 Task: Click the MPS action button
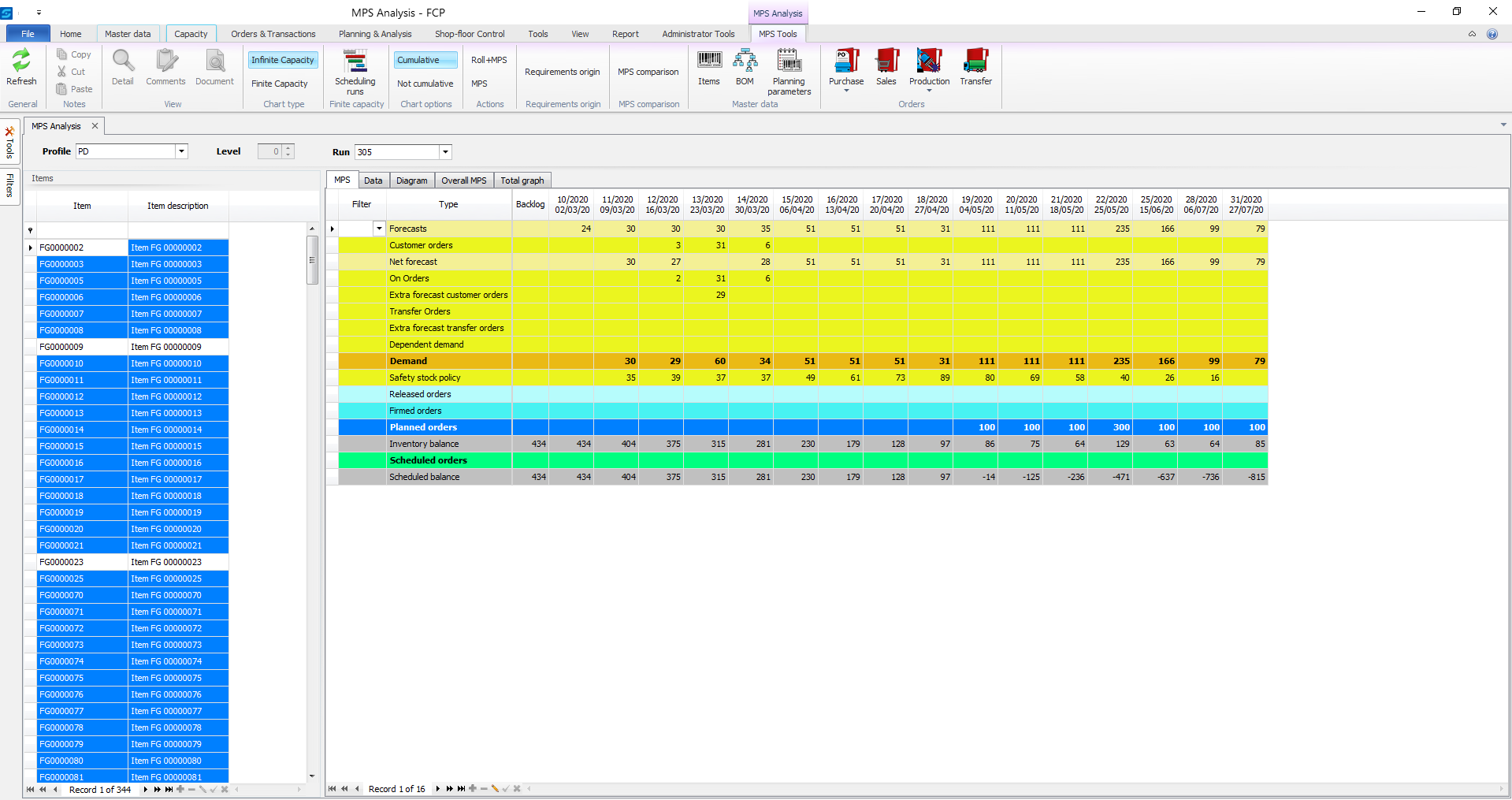(x=479, y=84)
